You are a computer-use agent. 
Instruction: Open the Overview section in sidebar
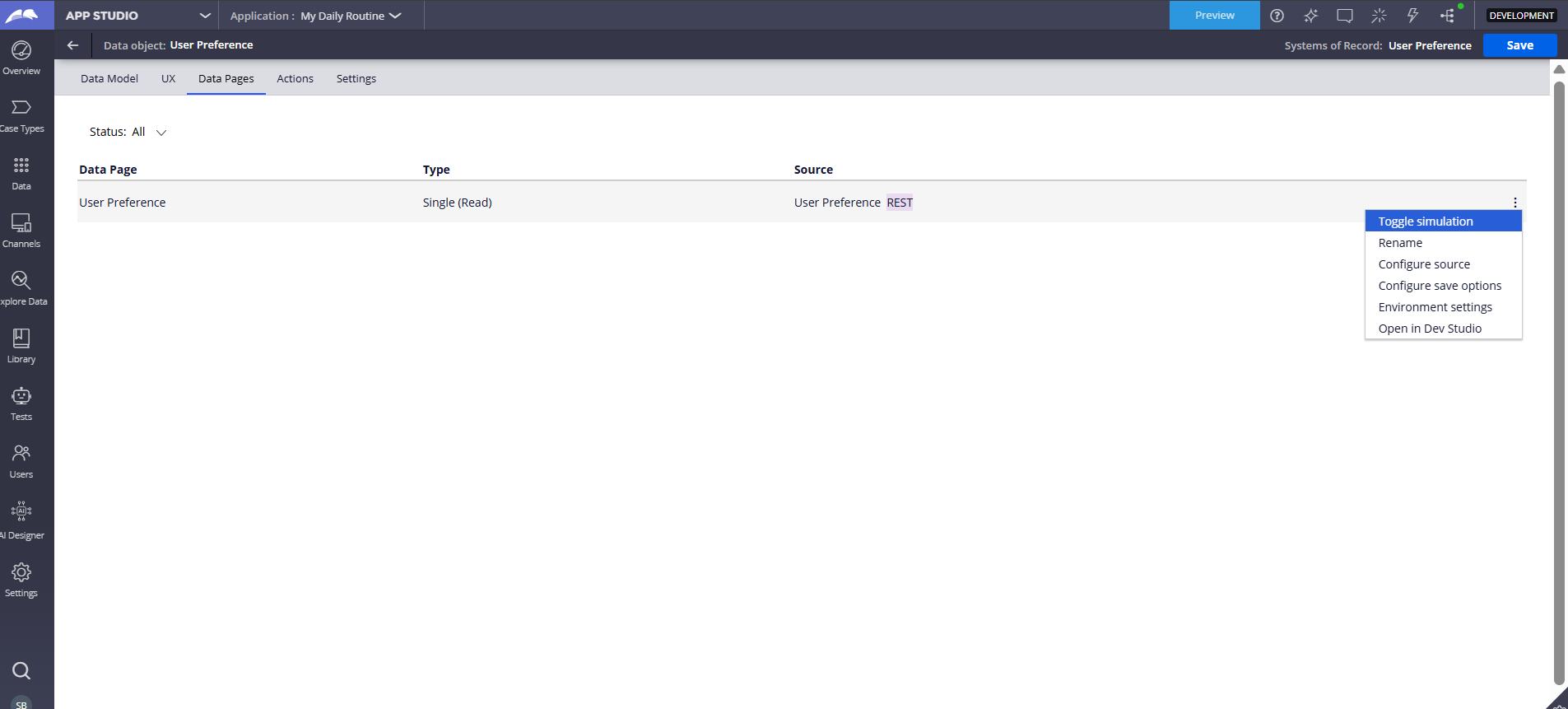(x=21, y=58)
